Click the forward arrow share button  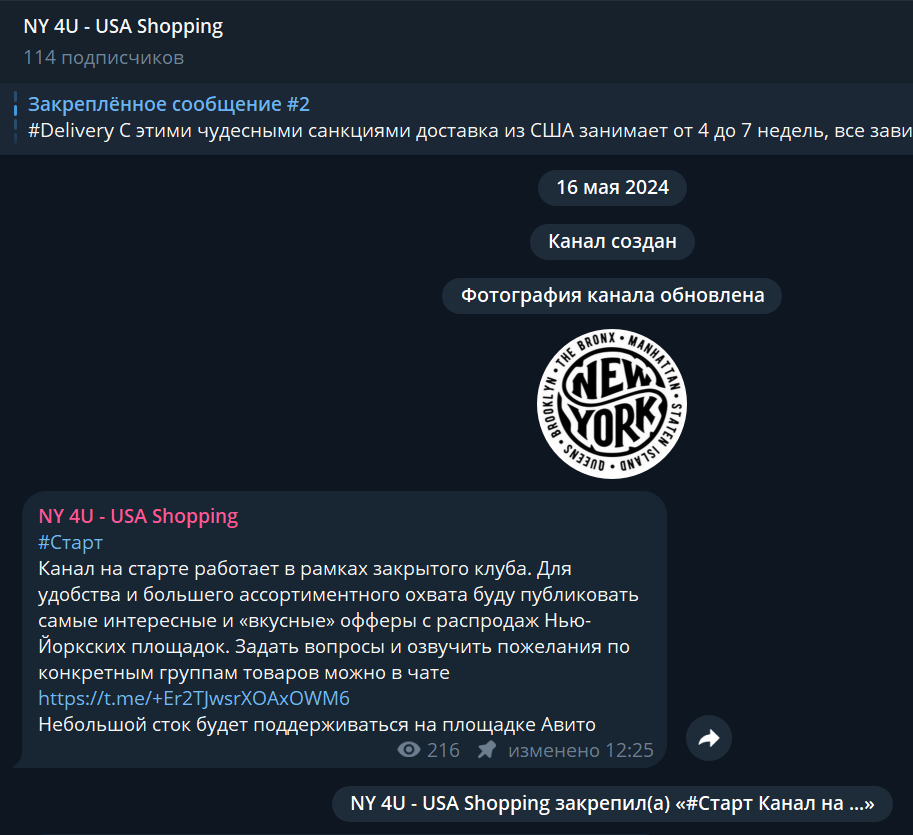pyautogui.click(x=709, y=738)
